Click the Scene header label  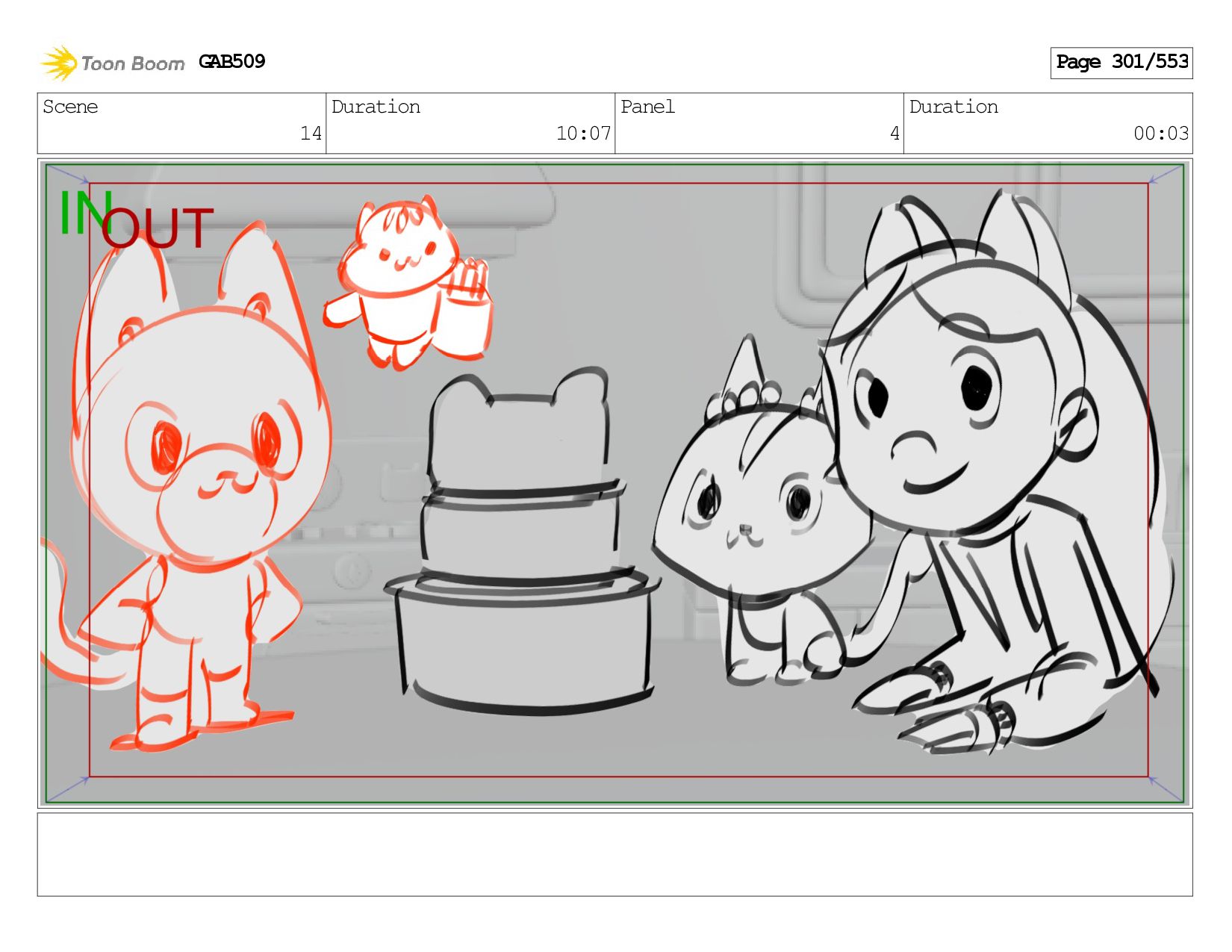point(70,107)
